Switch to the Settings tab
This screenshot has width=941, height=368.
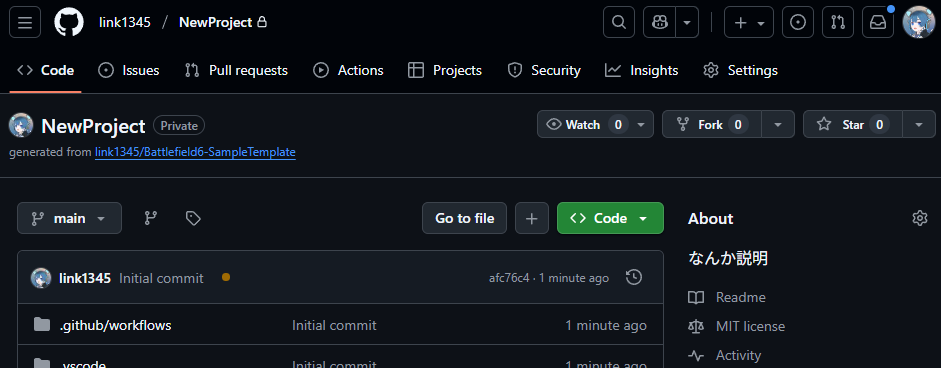point(741,70)
